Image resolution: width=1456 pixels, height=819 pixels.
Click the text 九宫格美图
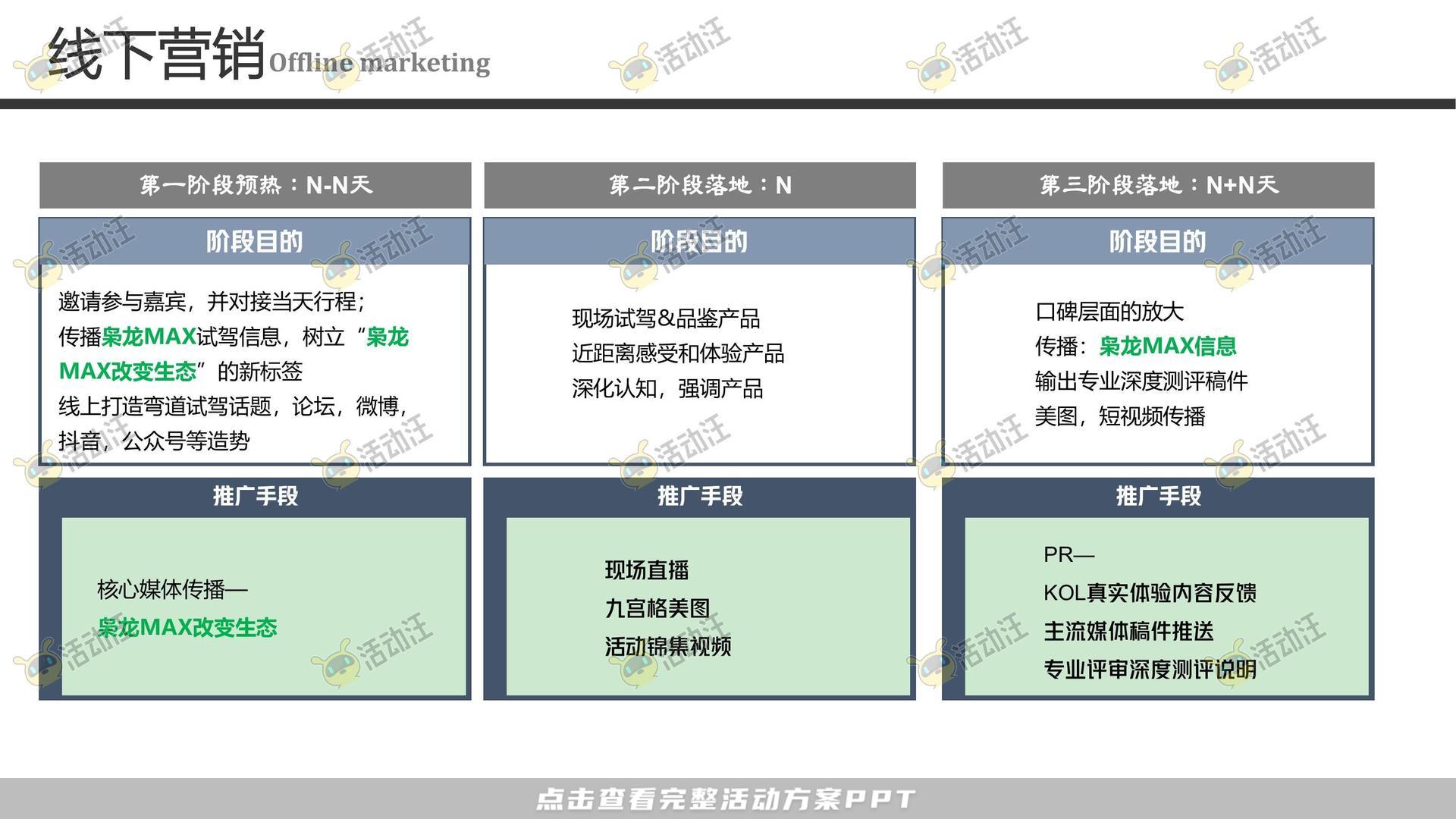click(657, 608)
